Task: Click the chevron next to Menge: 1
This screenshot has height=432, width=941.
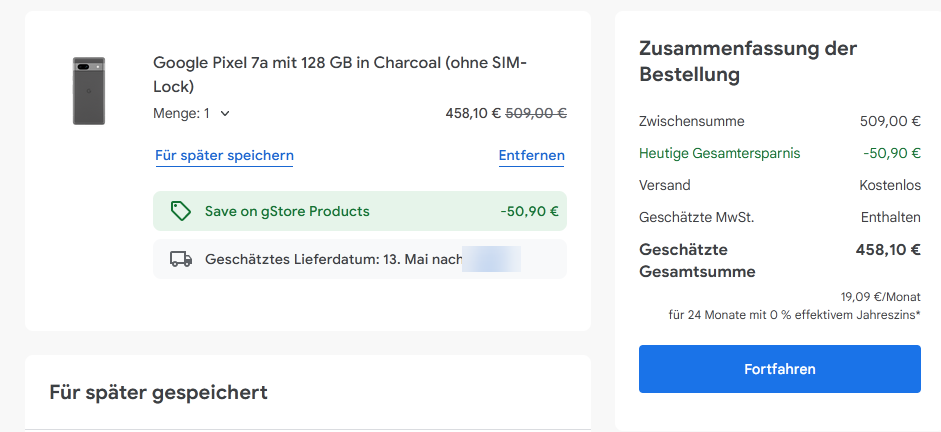Action: 224,113
